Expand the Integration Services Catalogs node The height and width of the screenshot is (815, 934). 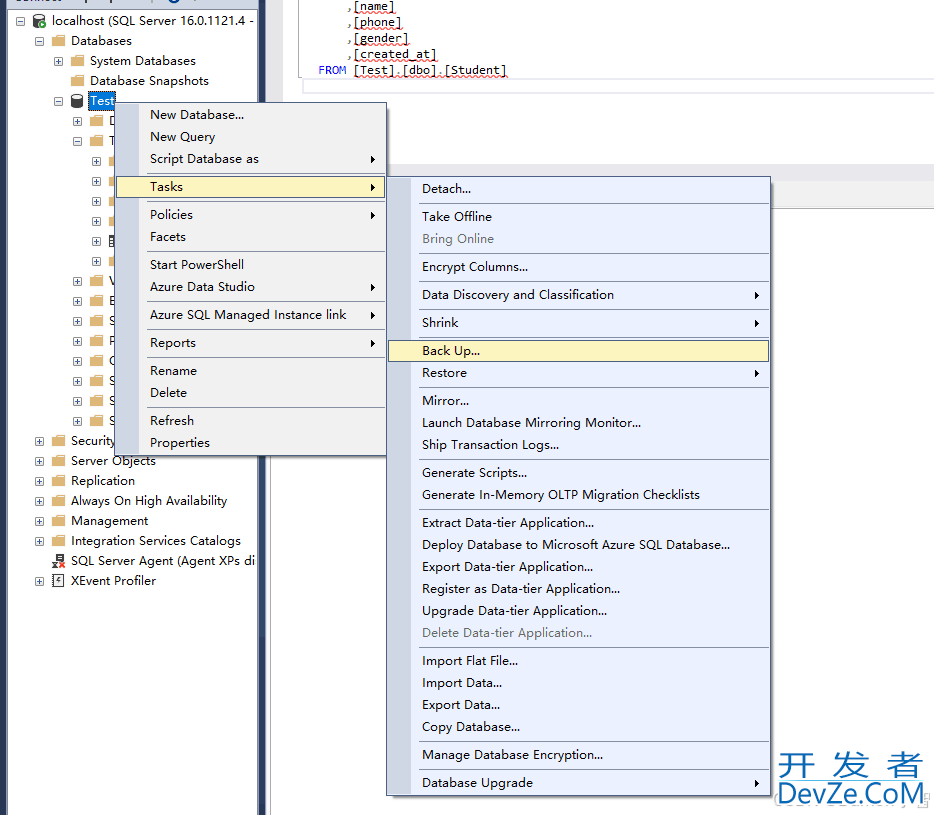39,542
